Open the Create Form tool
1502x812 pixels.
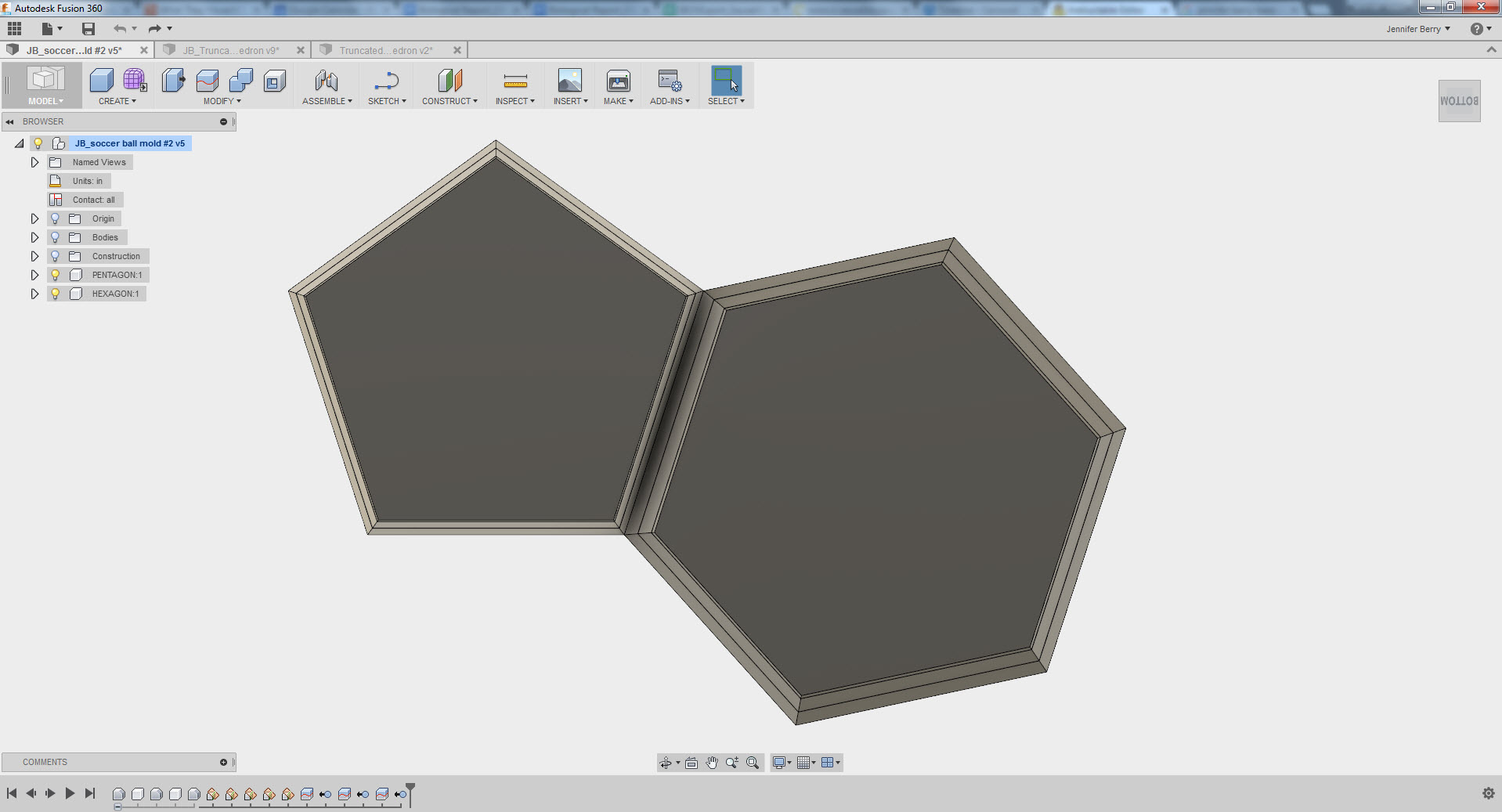point(134,81)
